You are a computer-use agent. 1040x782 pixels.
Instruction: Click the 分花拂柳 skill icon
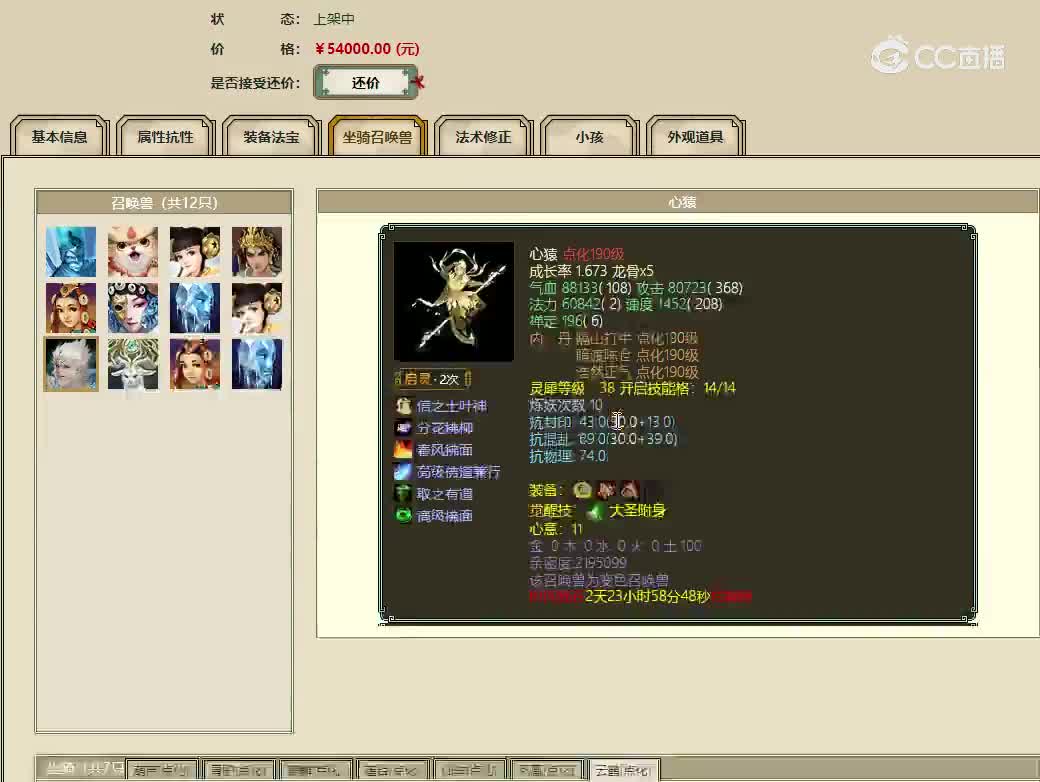coord(403,428)
